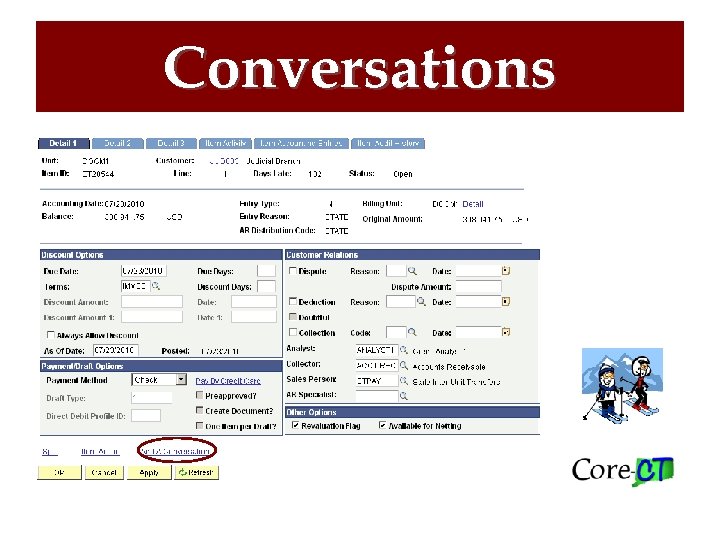
Task: Switch to the Detail 1 tab
Action: (x=64, y=143)
